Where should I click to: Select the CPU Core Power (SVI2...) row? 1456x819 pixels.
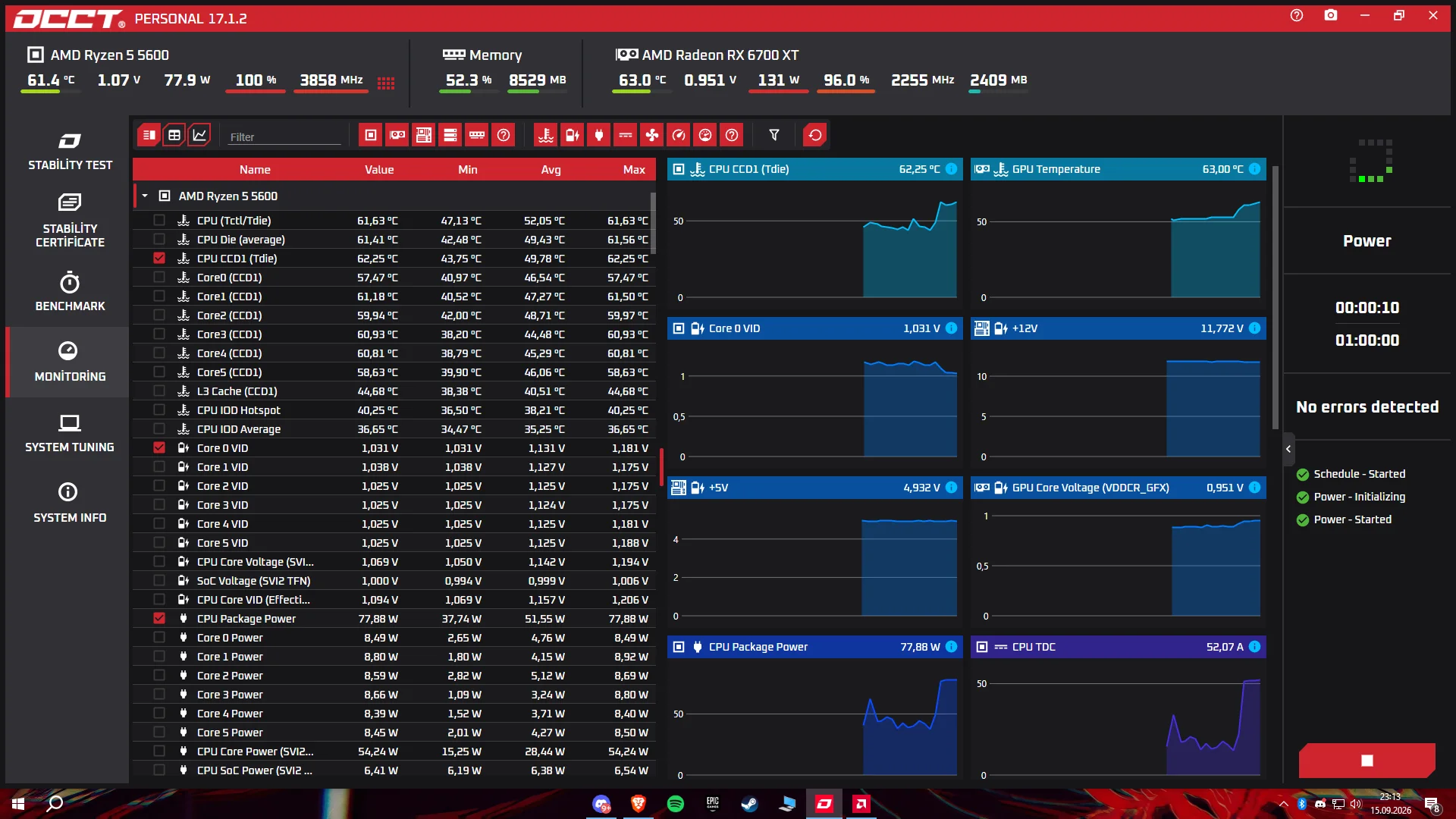tap(394, 752)
